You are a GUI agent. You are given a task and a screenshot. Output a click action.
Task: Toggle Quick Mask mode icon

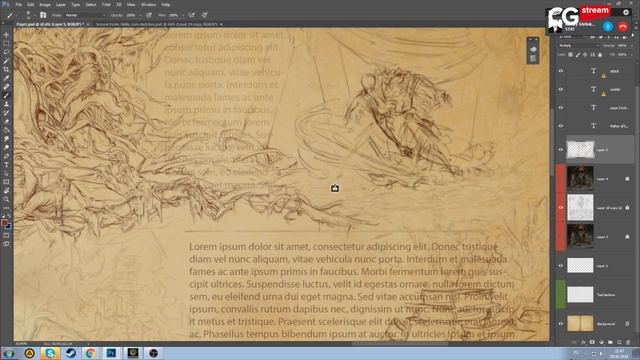[x=6, y=236]
